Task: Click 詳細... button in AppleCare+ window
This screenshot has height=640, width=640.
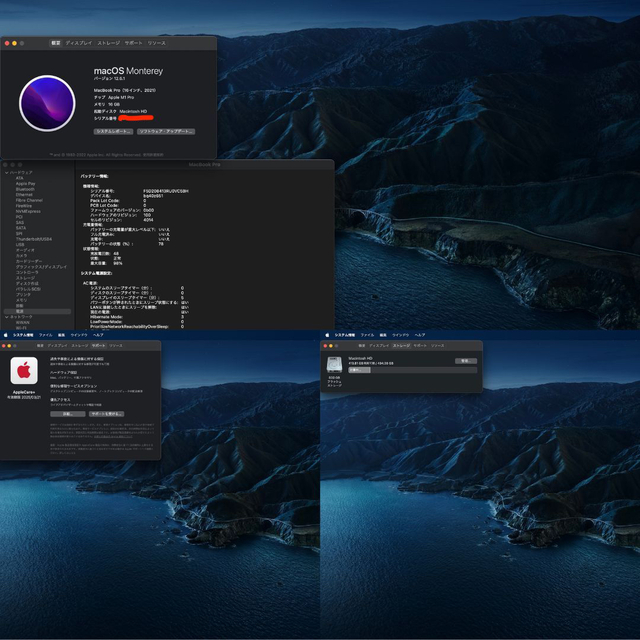Action: click(68, 414)
